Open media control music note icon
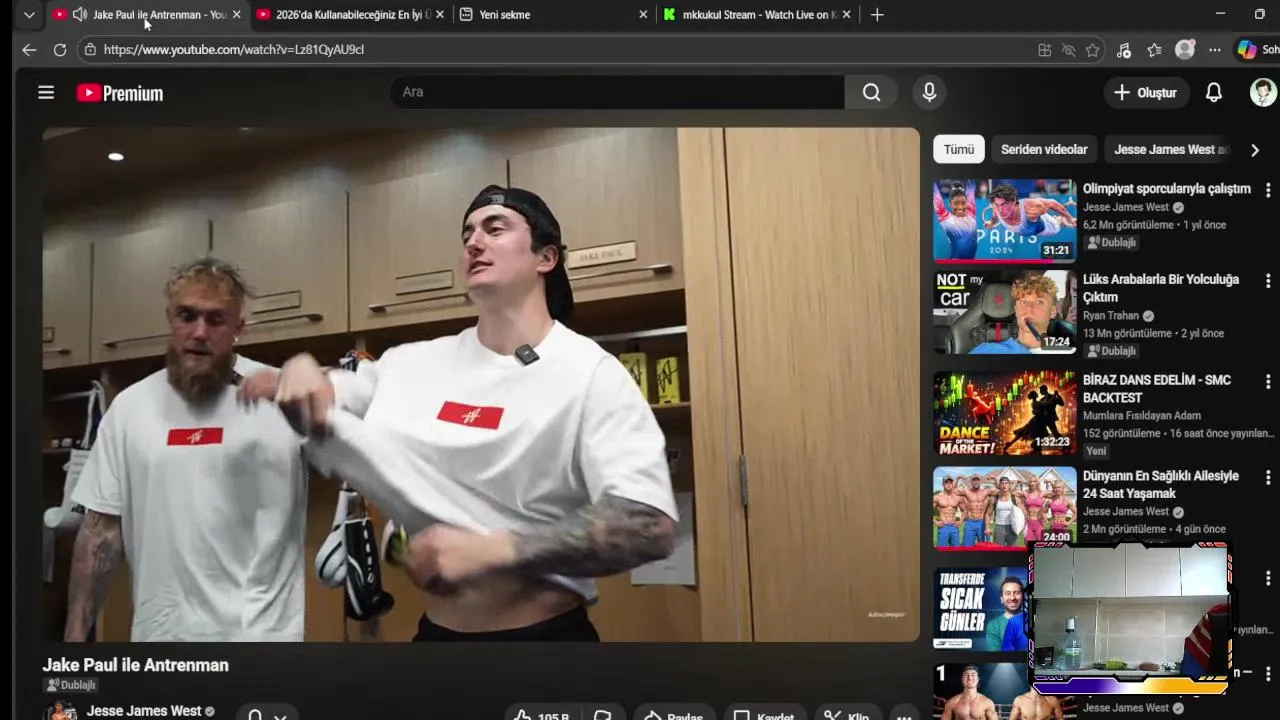Image resolution: width=1280 pixels, height=720 pixels. [x=1124, y=50]
